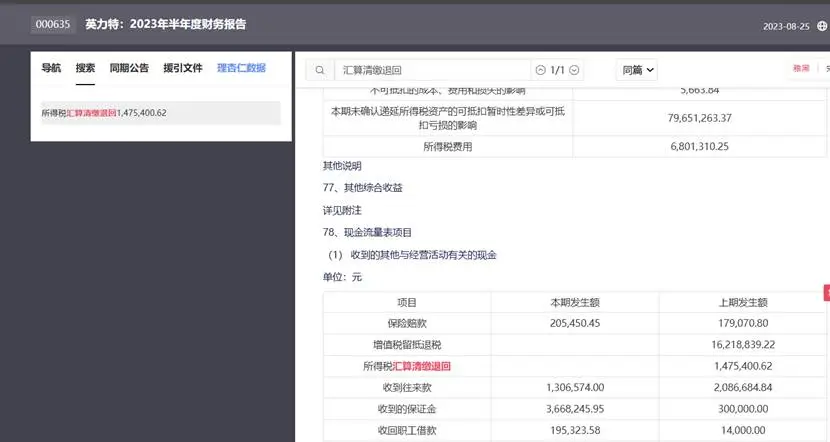Viewport: 830px width, 442px height.
Task: Click the 本期未确认递延所得税资产 row label
Action: [448, 118]
